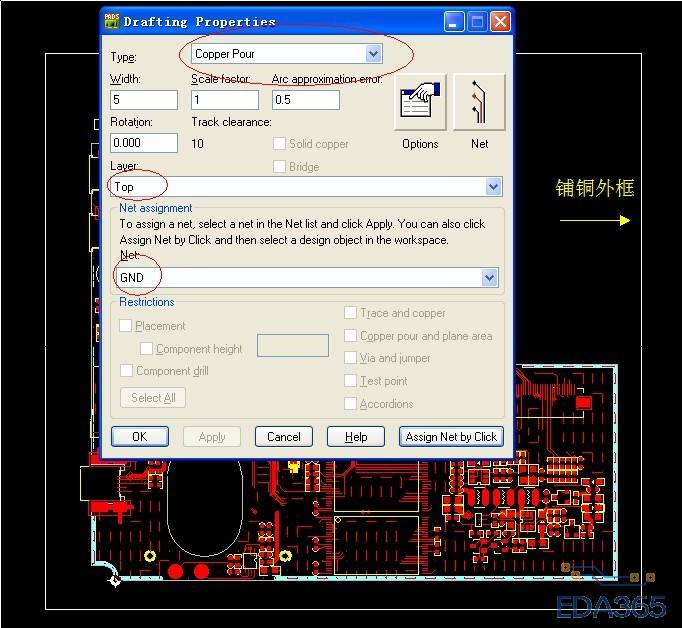Click the Net assignment group label
The width and height of the screenshot is (682, 628).
[x=155, y=208]
